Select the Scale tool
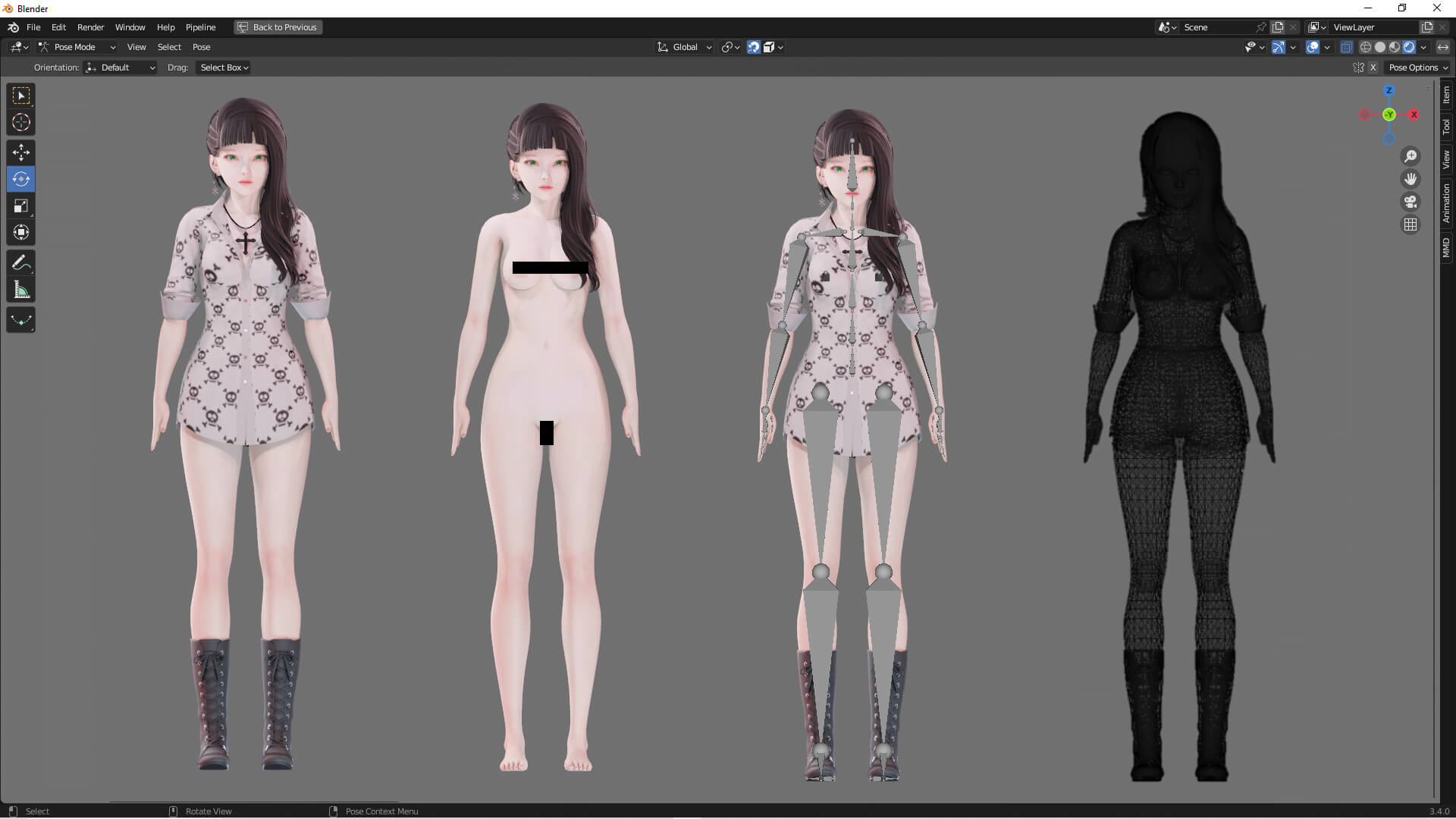1456x819 pixels. 20,206
